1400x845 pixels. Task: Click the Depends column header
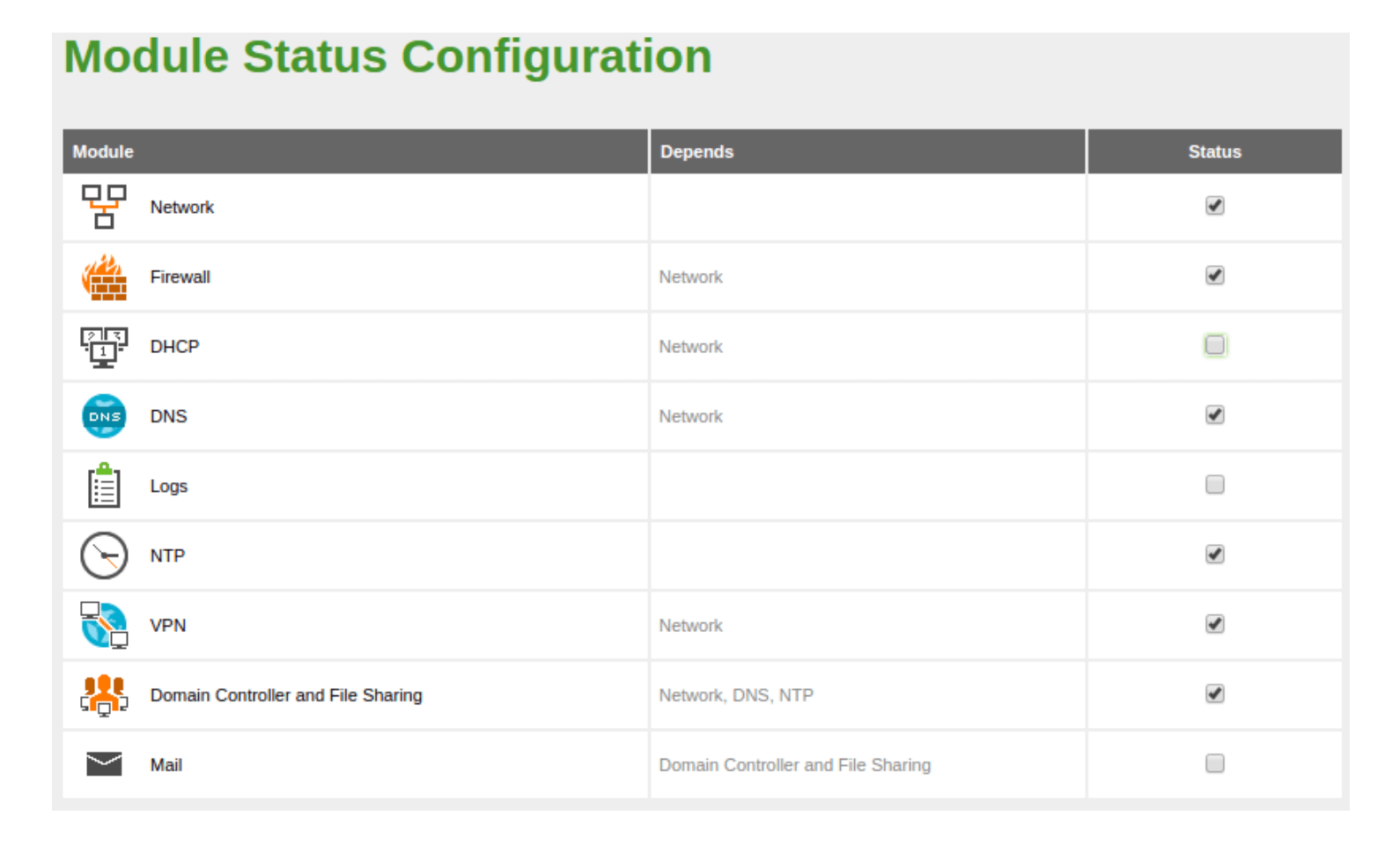click(x=696, y=151)
